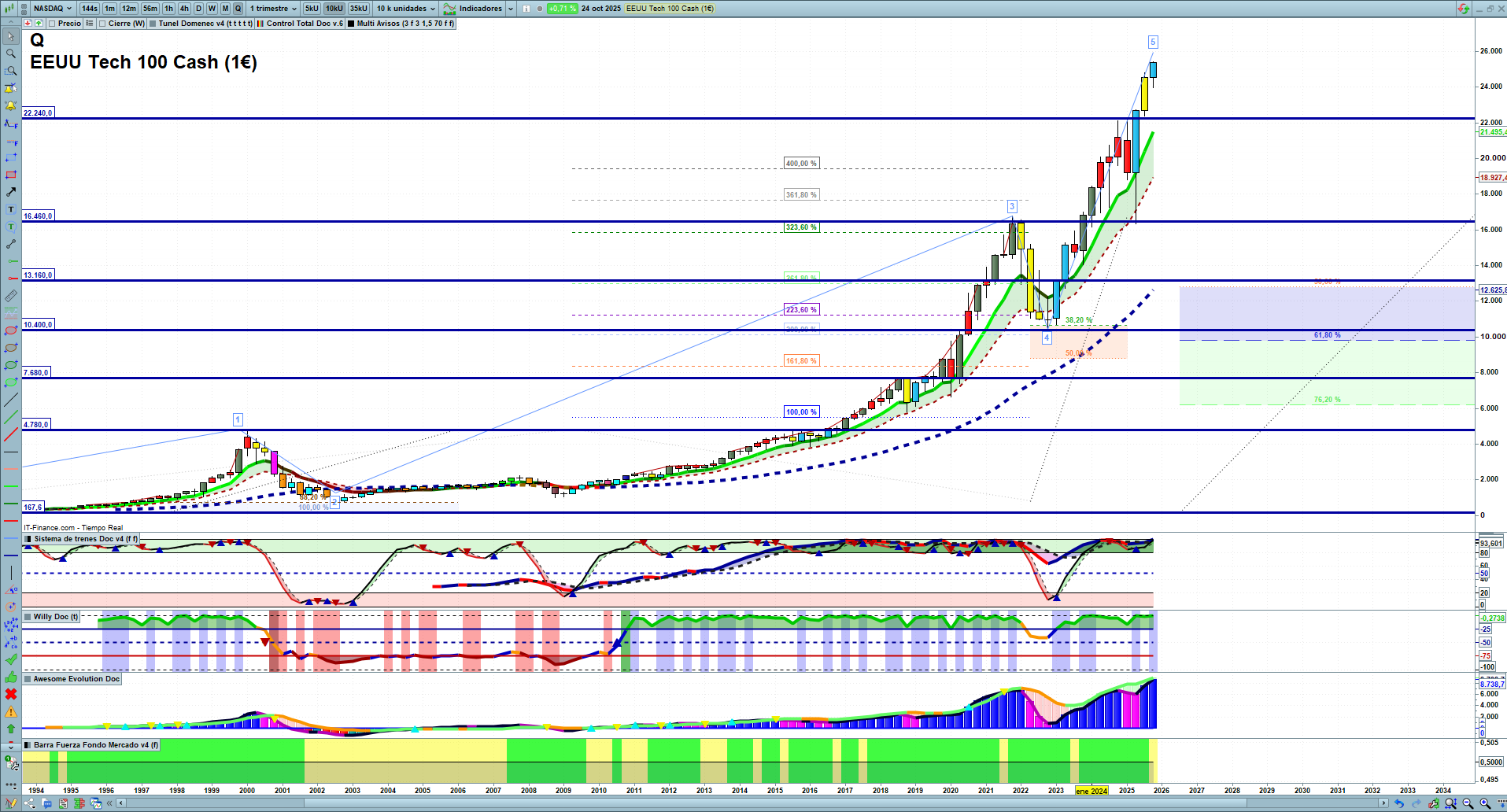Select the magnifier zoom tool
This screenshot has height=812, width=1507.
(11, 54)
